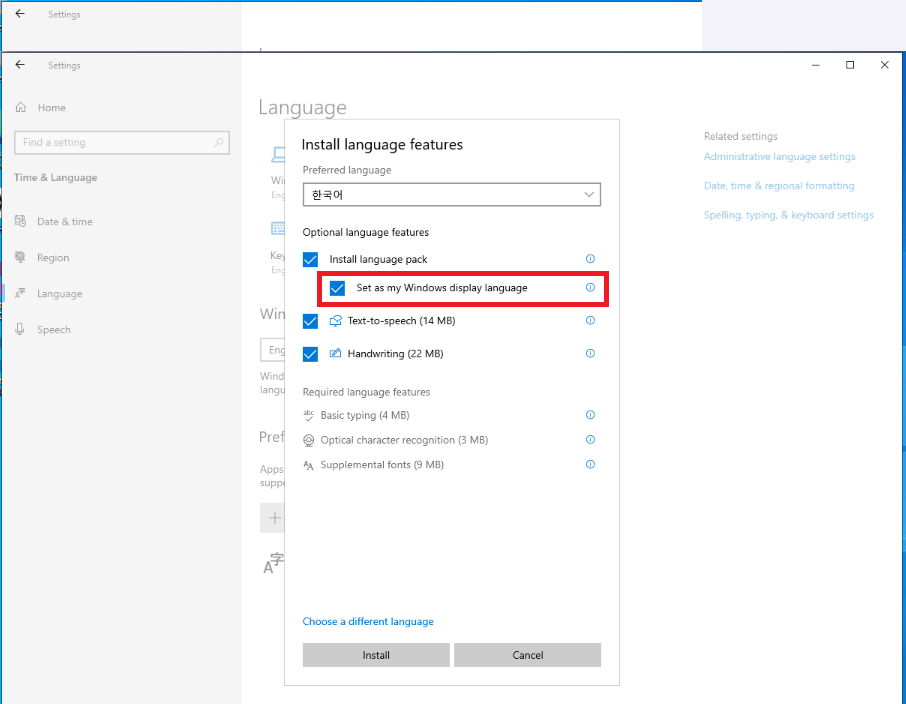Screen dimensions: 906x704
Task: Click info icon for Windows display language
Action: (x=590, y=287)
